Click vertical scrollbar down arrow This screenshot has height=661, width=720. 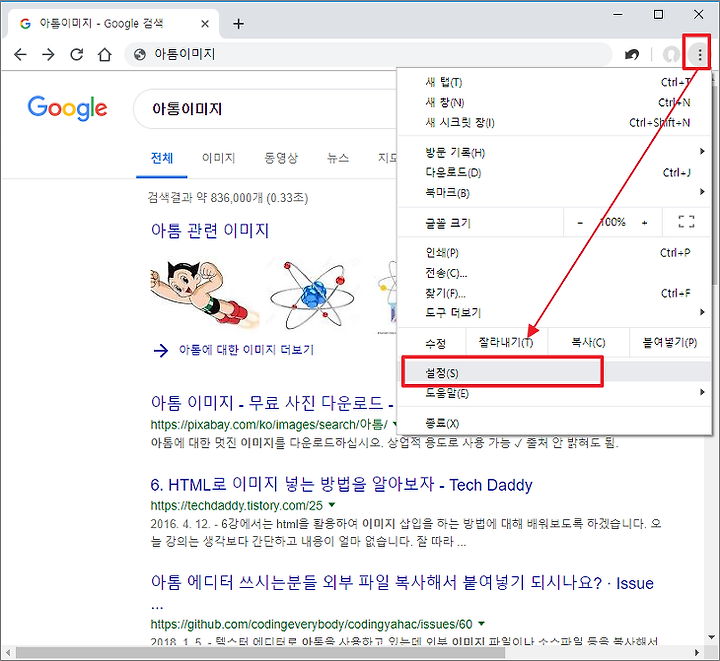712,637
